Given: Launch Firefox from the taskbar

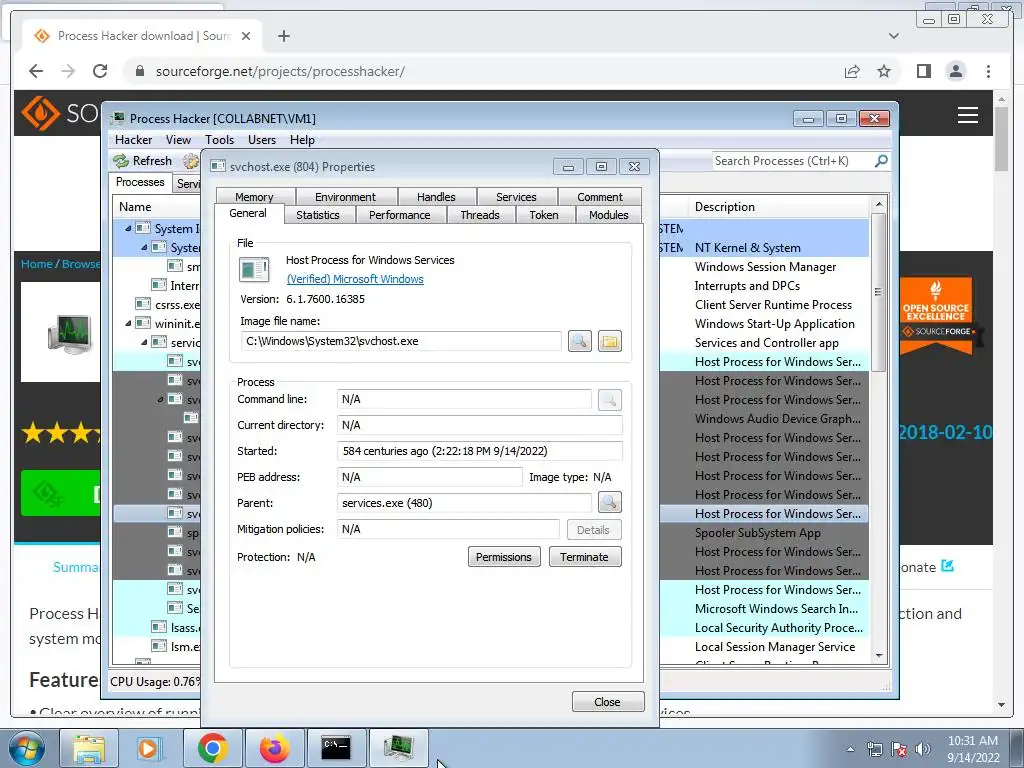Looking at the screenshot, I should 274,748.
